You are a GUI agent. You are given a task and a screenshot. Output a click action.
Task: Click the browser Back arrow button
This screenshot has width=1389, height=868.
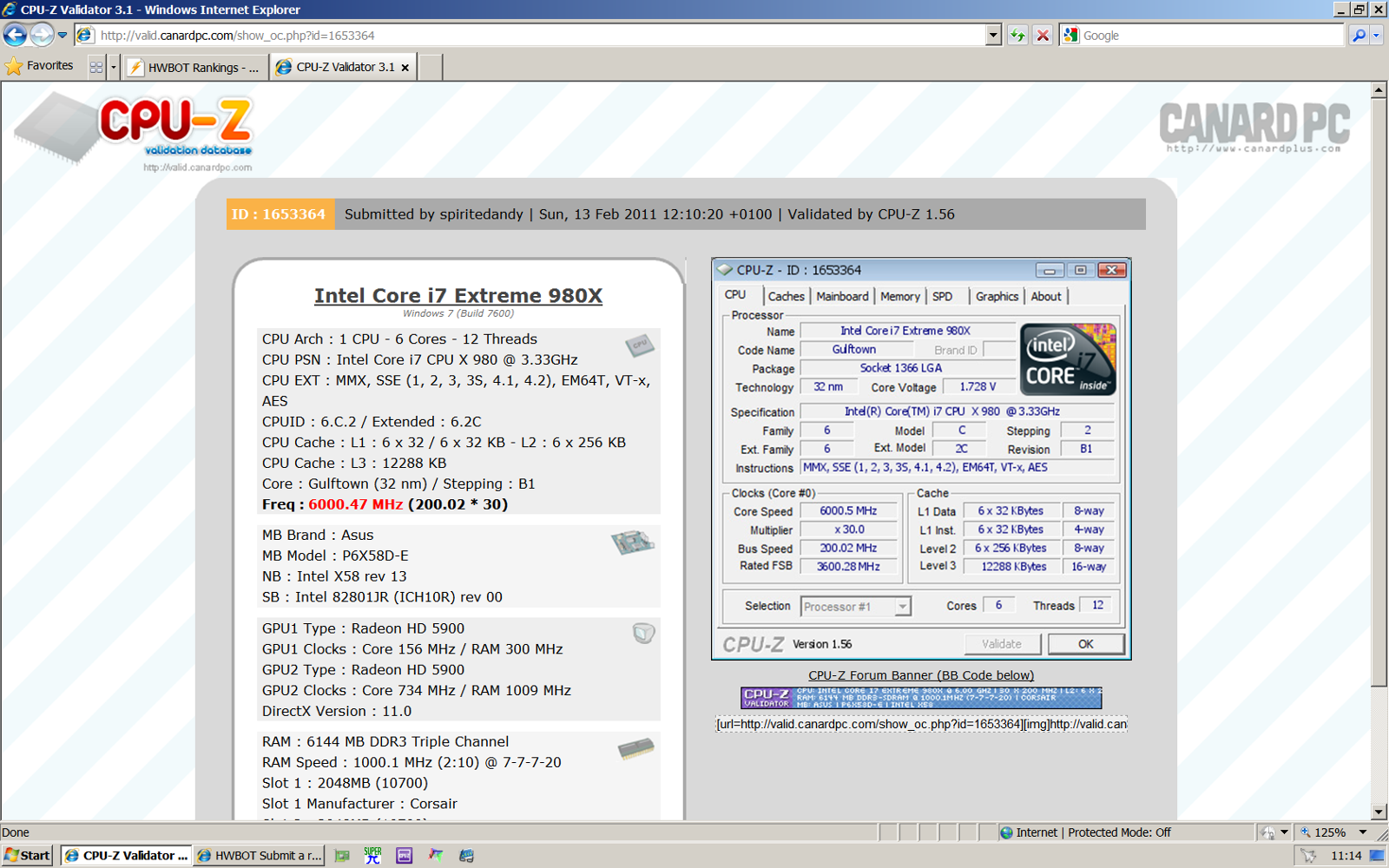coord(15,35)
